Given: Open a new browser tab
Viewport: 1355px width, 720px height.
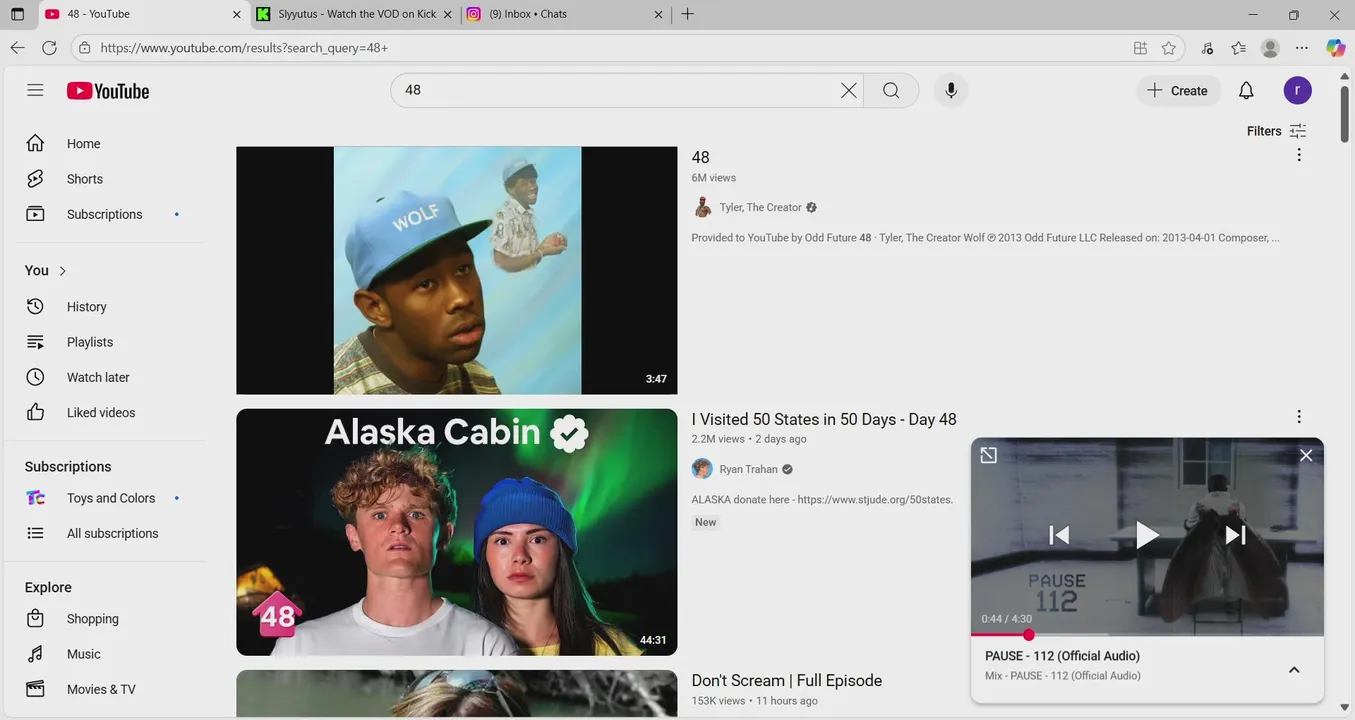Looking at the screenshot, I should coord(687,14).
